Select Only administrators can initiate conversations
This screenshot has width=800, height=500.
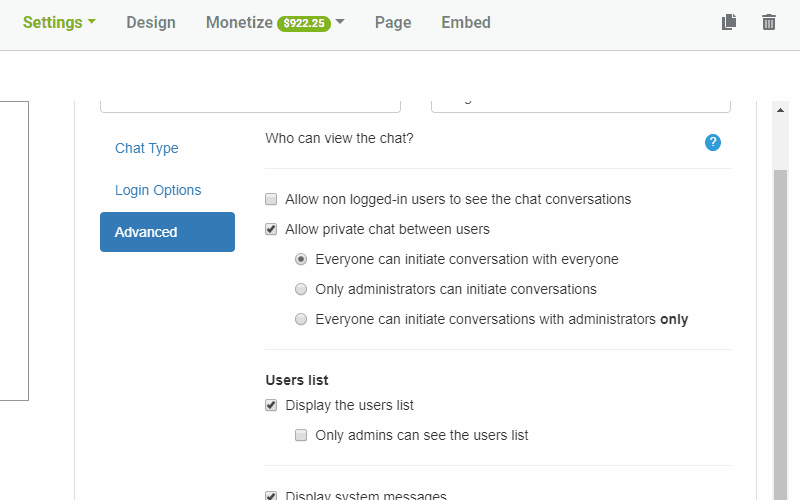(301, 289)
